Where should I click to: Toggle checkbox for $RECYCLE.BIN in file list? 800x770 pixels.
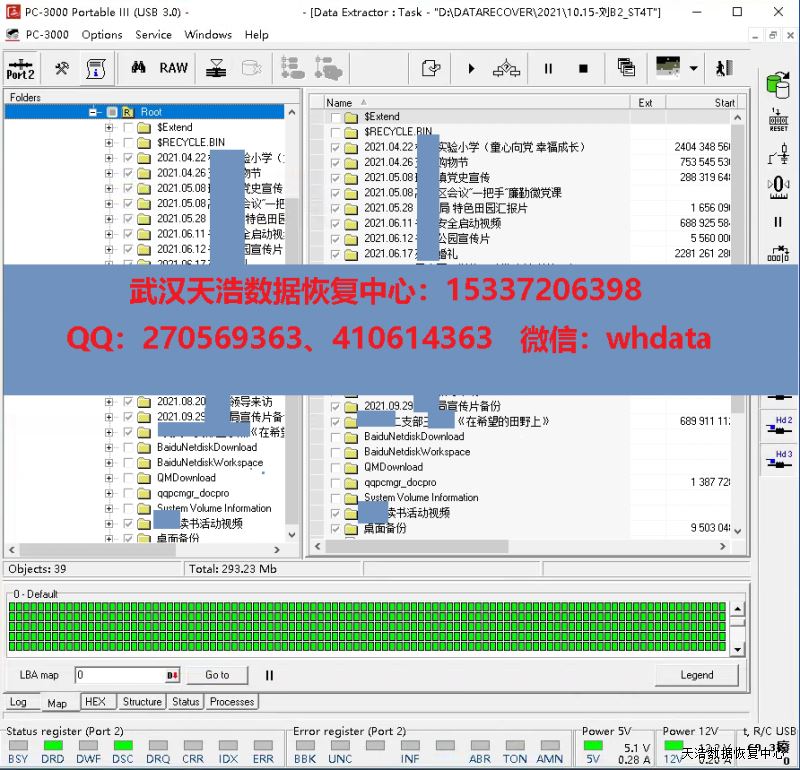[x=336, y=132]
